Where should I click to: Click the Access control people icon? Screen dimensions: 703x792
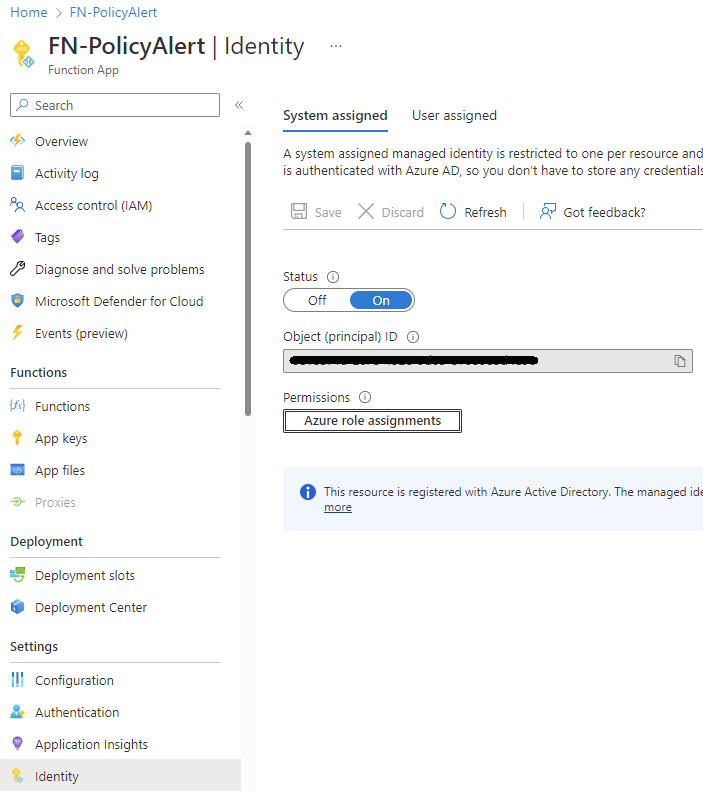[x=18, y=205]
